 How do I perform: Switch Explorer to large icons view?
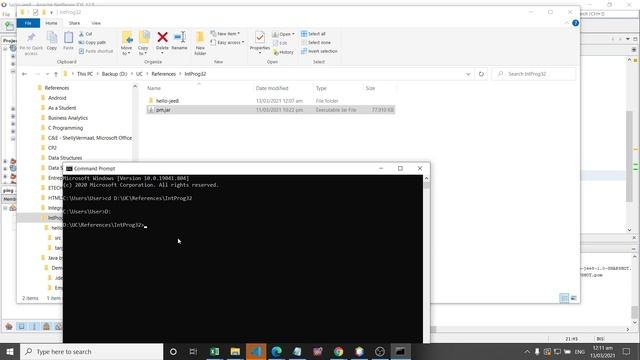pyautogui.click(x=573, y=298)
